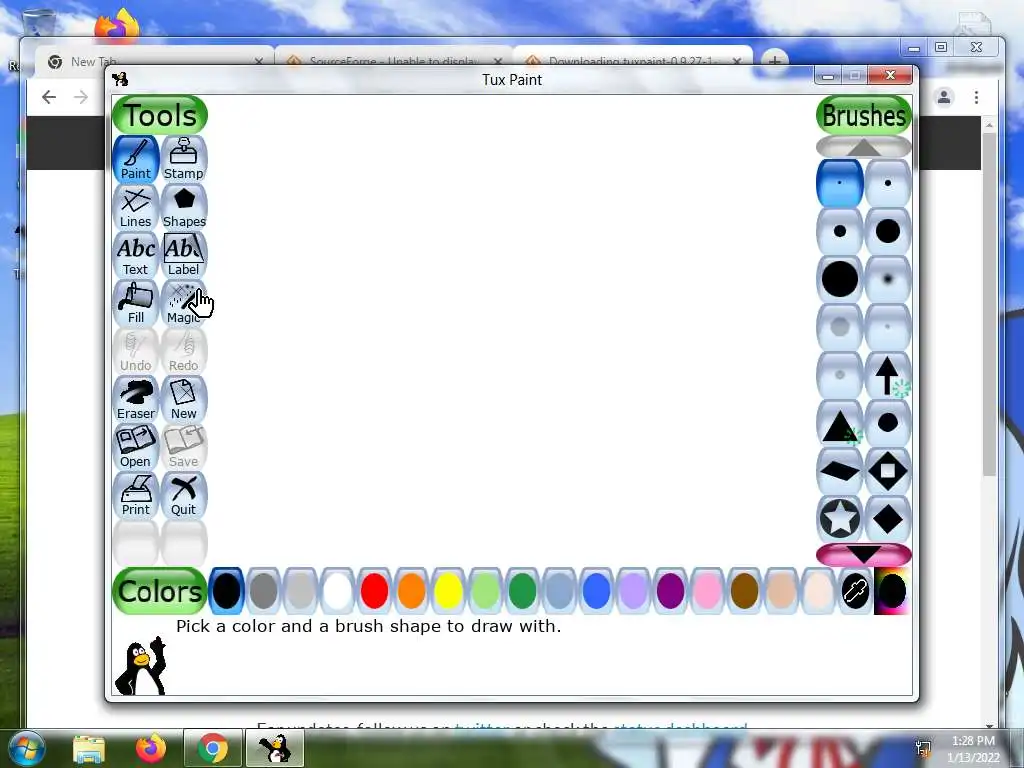Use the color picker eyedropper swatch

(855, 592)
